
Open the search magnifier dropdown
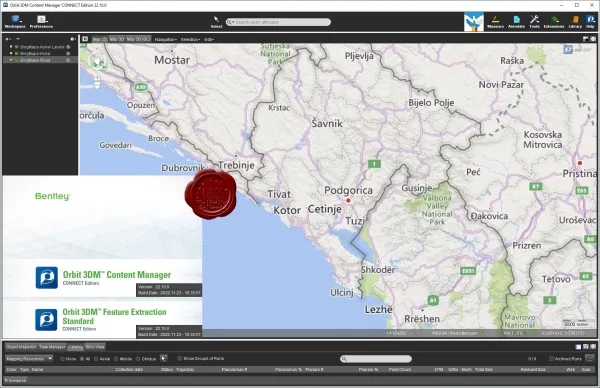click(x=230, y=22)
